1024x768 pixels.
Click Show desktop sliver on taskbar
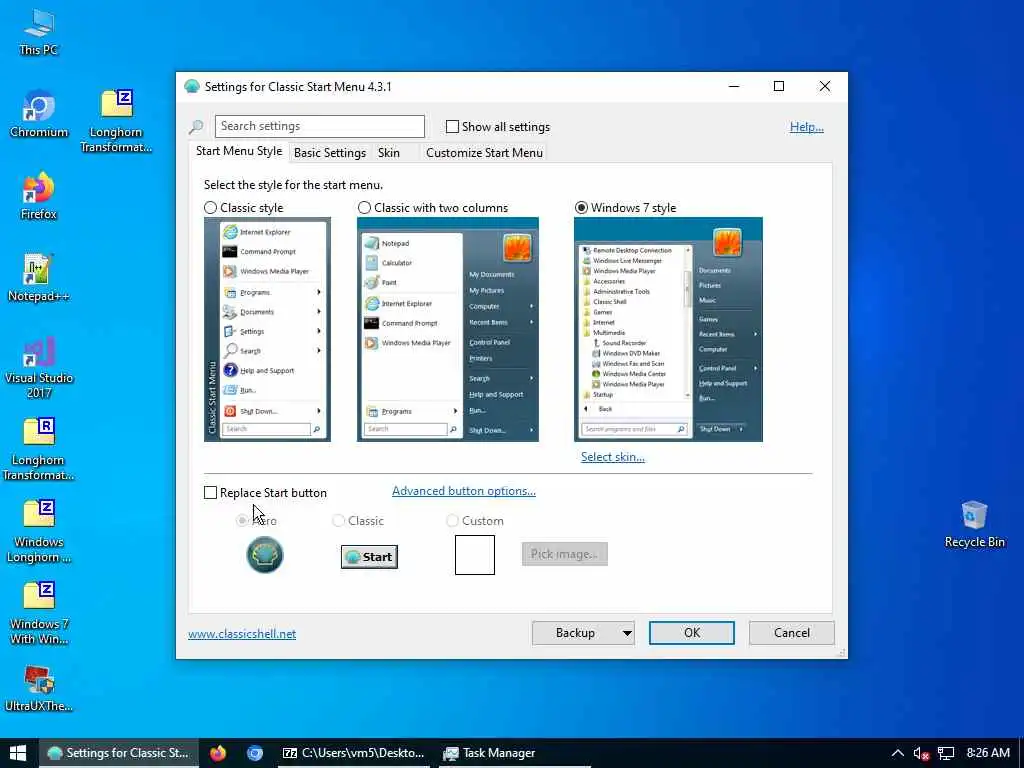1021,753
